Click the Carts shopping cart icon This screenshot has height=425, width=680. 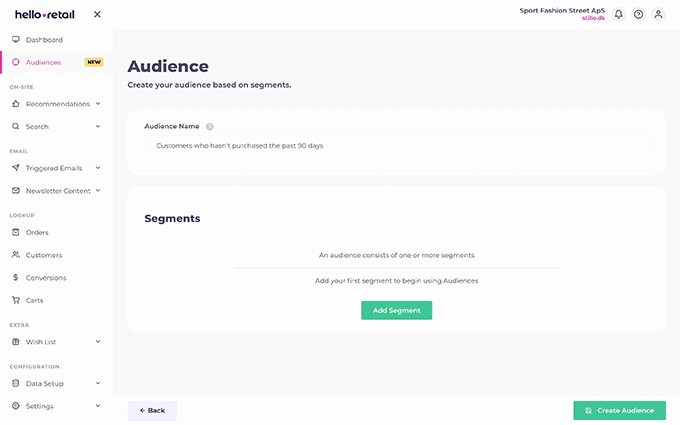point(16,300)
